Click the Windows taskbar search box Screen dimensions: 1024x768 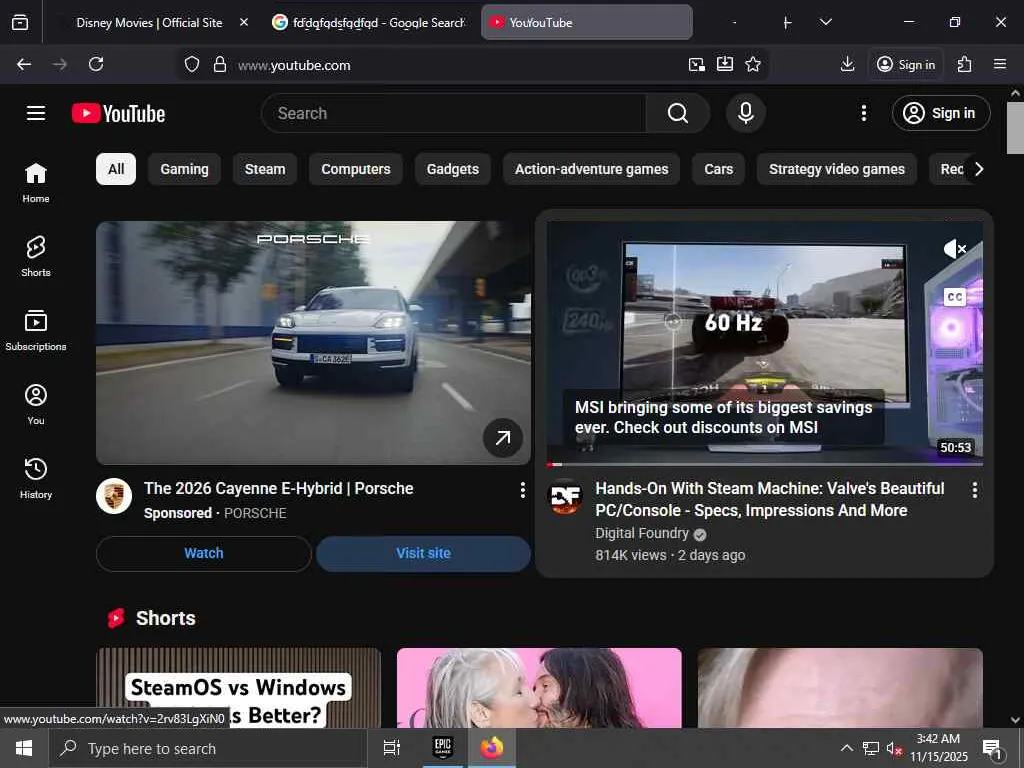pos(208,748)
